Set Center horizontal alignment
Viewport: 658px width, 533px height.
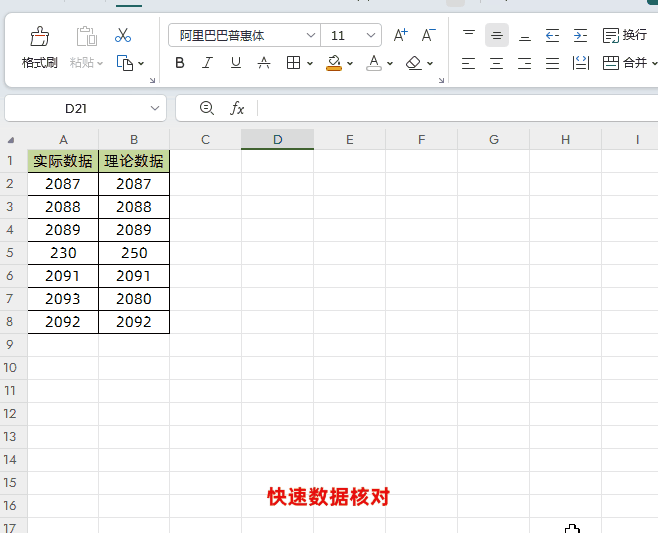(x=496, y=63)
